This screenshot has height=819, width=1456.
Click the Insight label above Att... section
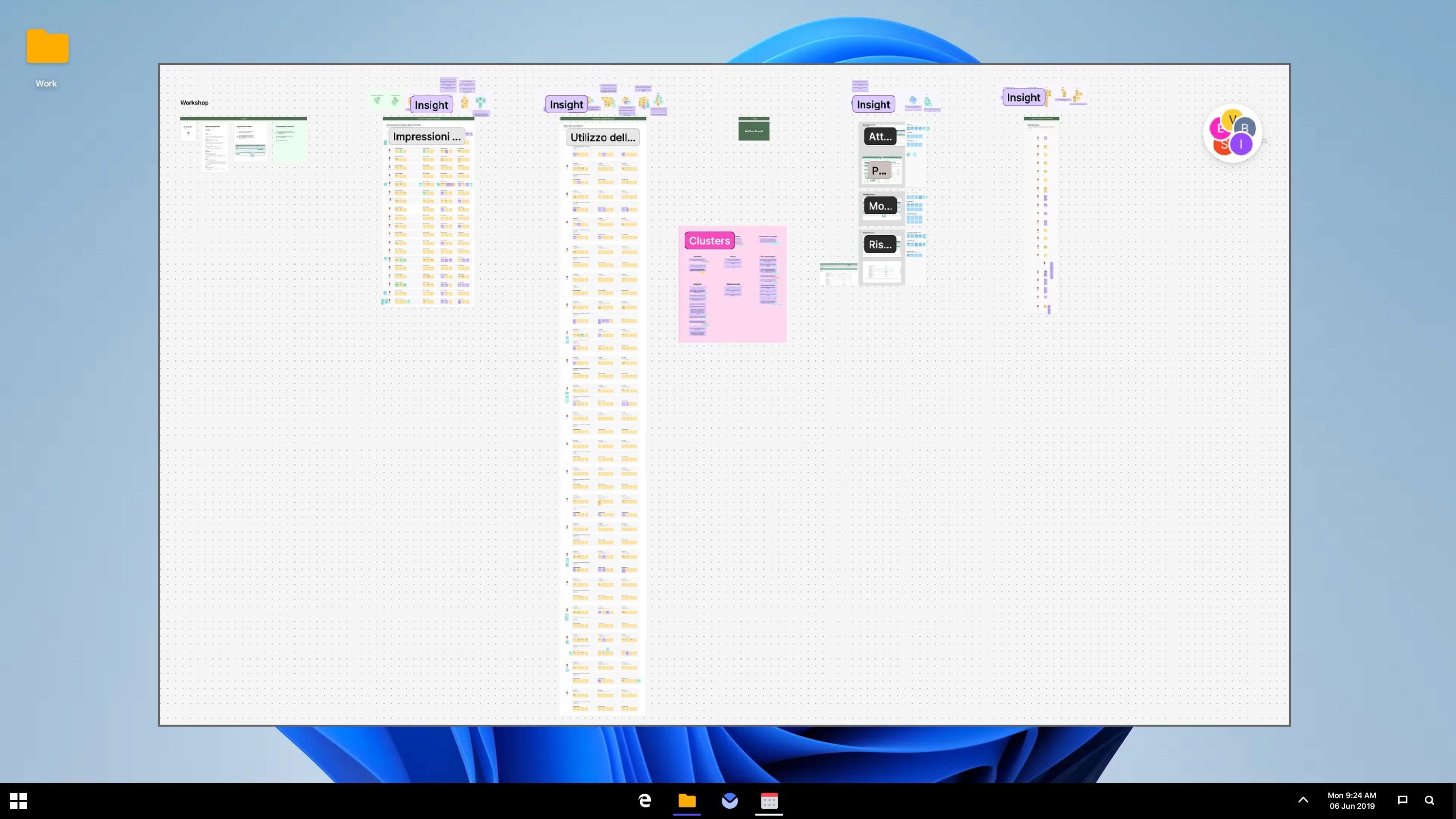pyautogui.click(x=873, y=104)
